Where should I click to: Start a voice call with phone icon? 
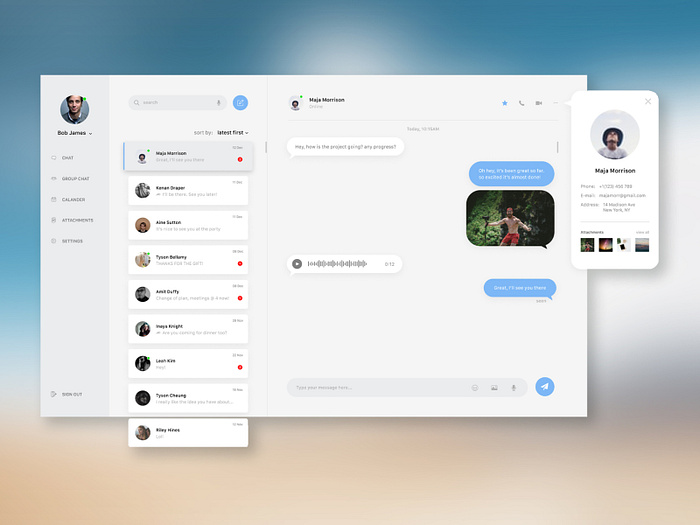[521, 103]
